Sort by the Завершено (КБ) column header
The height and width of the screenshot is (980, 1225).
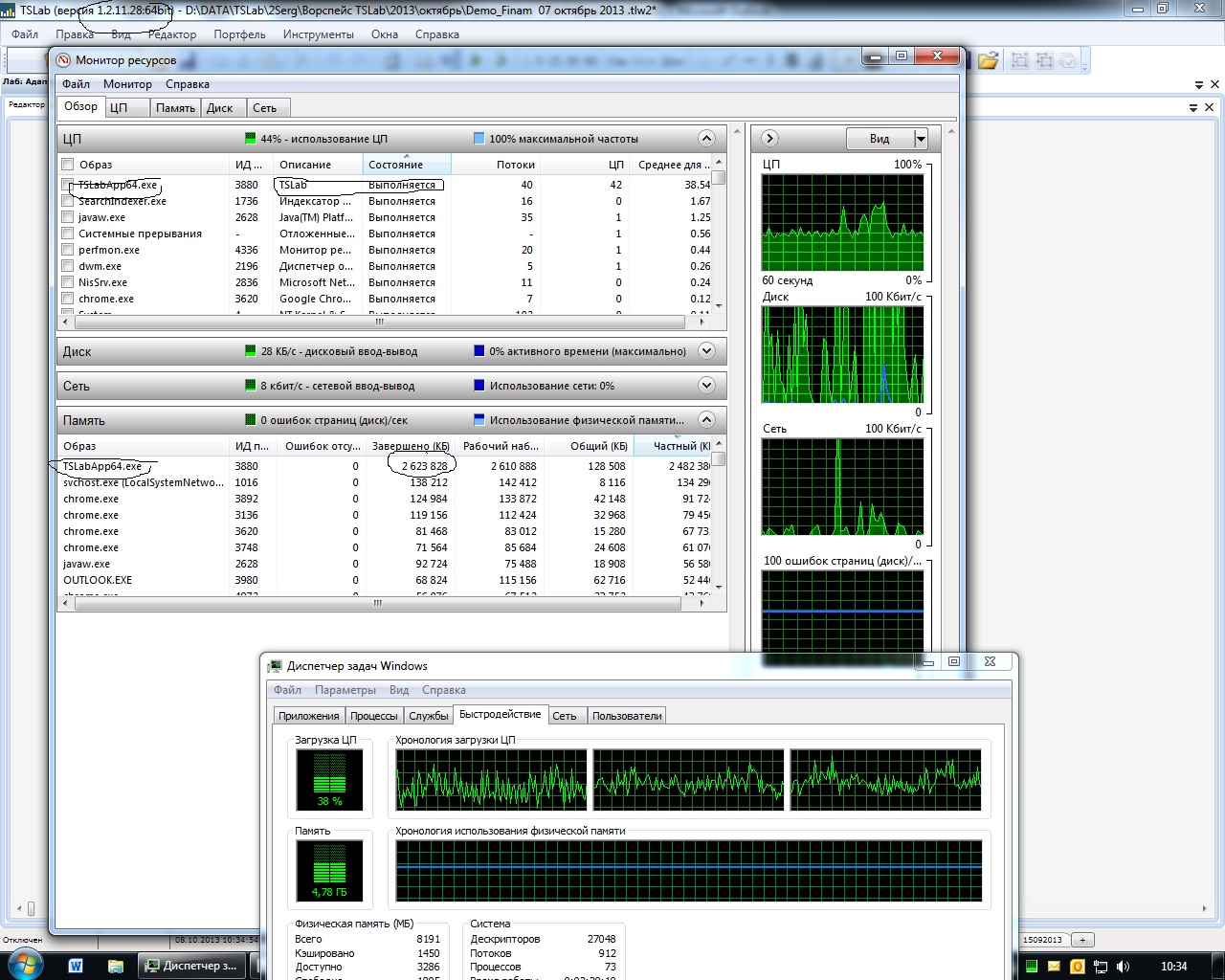coord(411,446)
